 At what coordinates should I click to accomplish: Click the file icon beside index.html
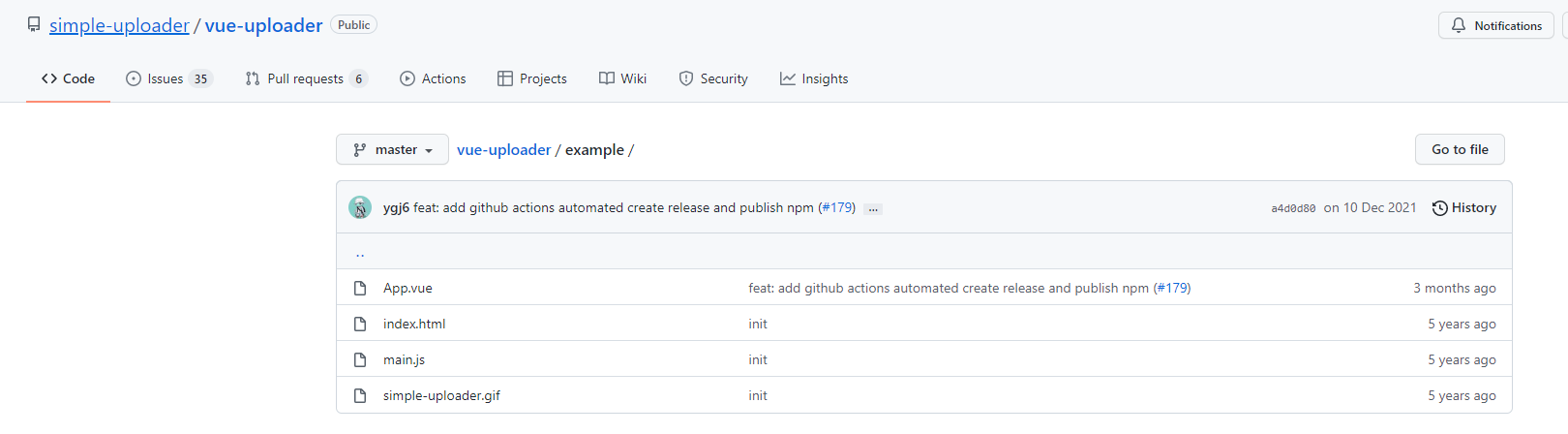point(360,325)
